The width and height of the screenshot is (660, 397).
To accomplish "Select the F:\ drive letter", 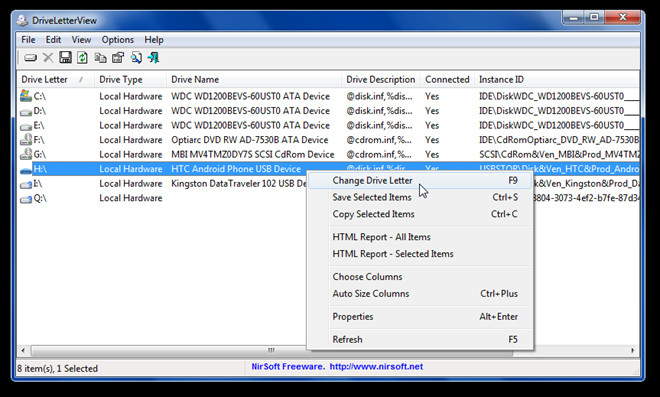I will pos(39,140).
